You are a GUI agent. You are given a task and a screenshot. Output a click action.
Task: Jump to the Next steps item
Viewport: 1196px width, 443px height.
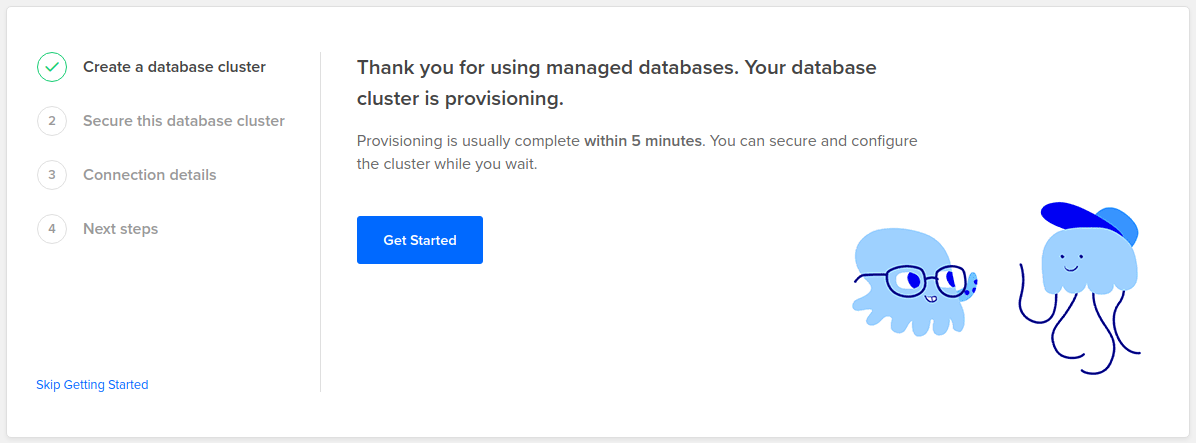(x=121, y=229)
